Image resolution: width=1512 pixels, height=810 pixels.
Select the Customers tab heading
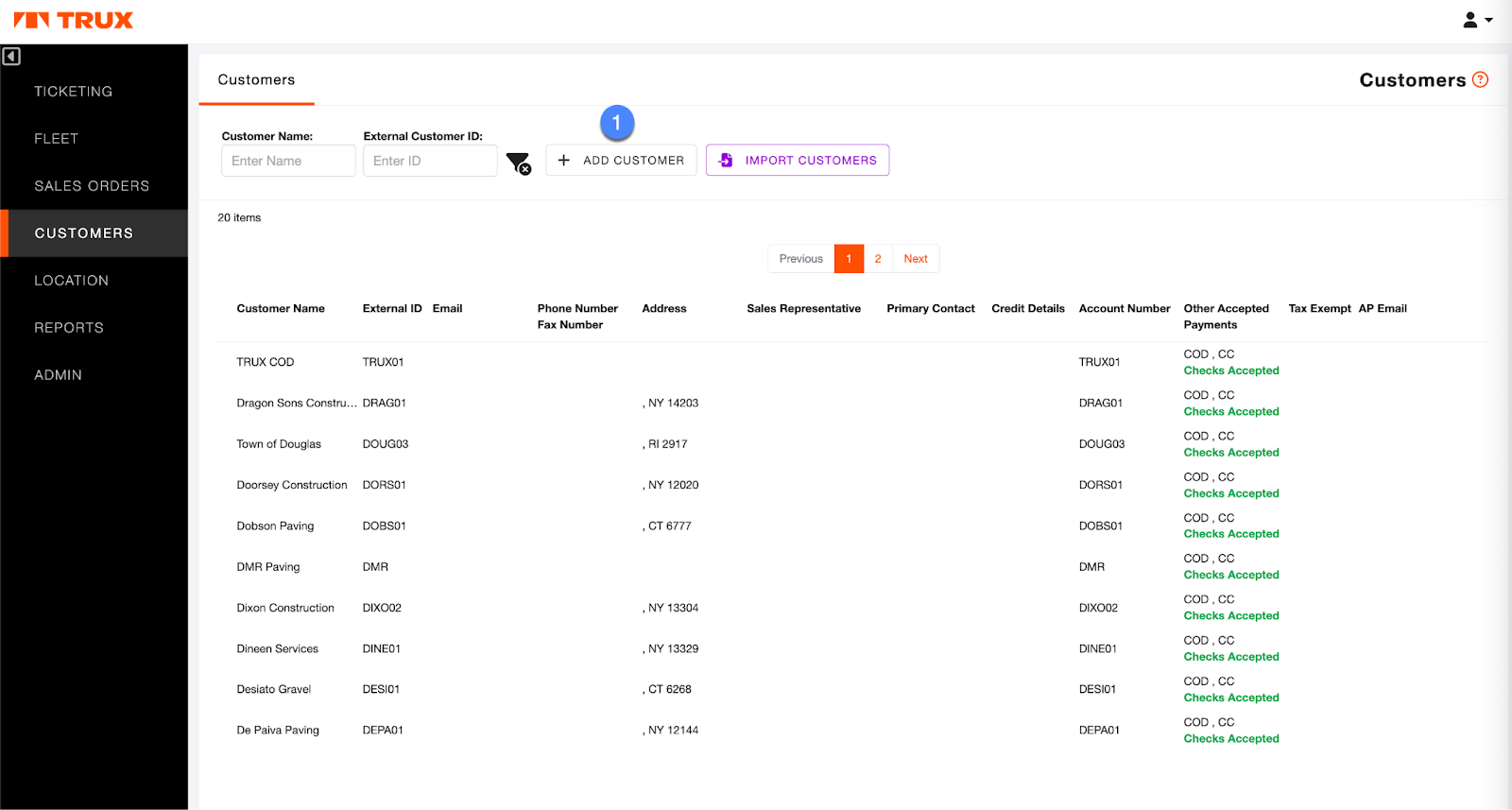point(256,80)
